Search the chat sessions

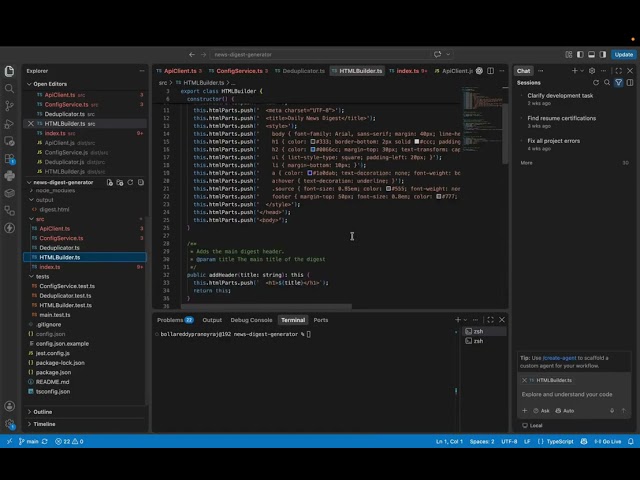[x=607, y=82]
